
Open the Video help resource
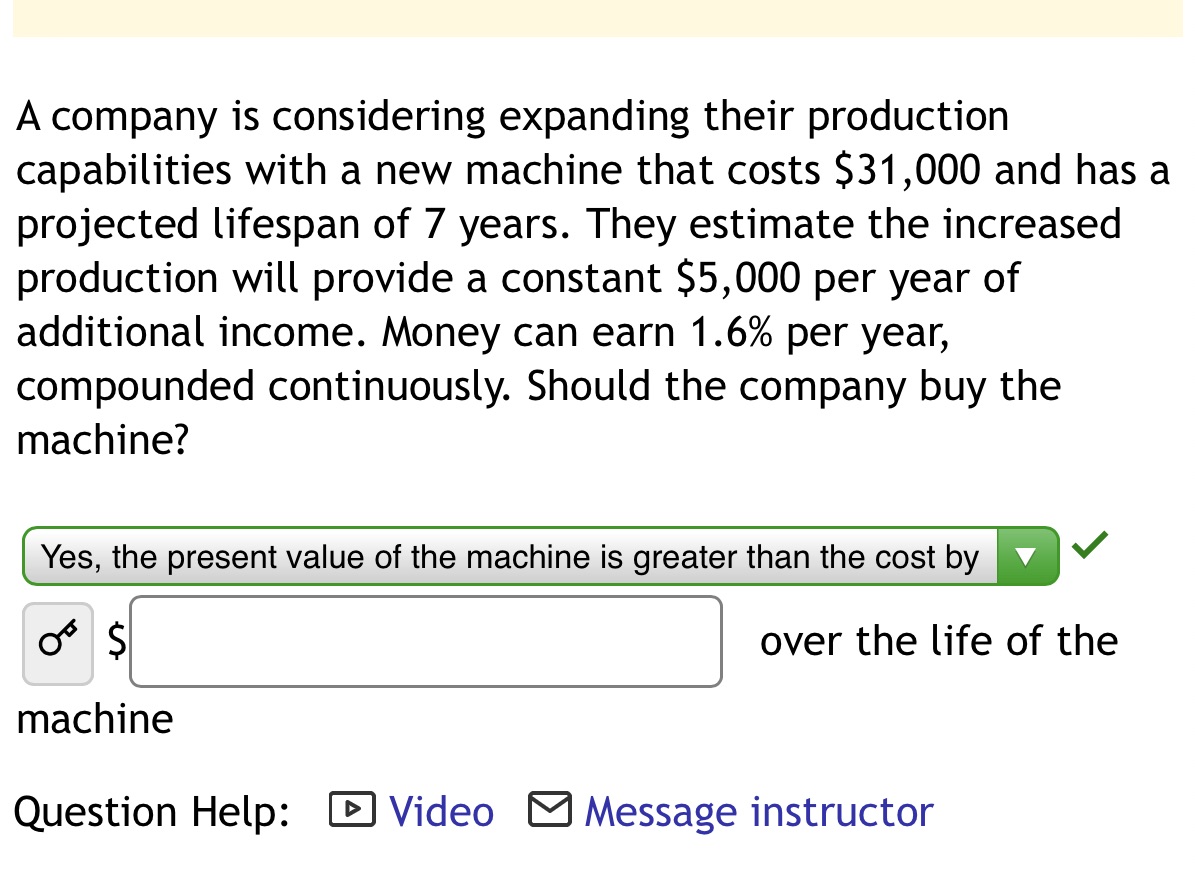point(440,811)
